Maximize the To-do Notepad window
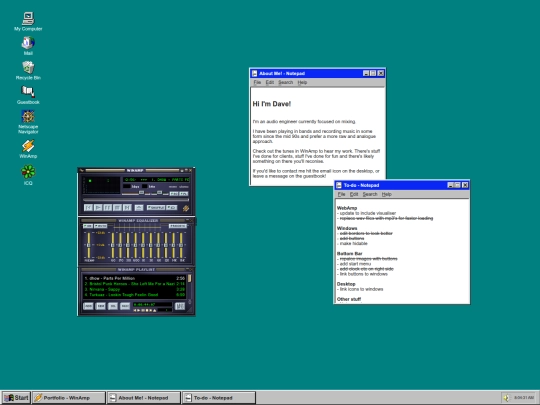The width and height of the screenshot is (540, 405). coord(457,185)
